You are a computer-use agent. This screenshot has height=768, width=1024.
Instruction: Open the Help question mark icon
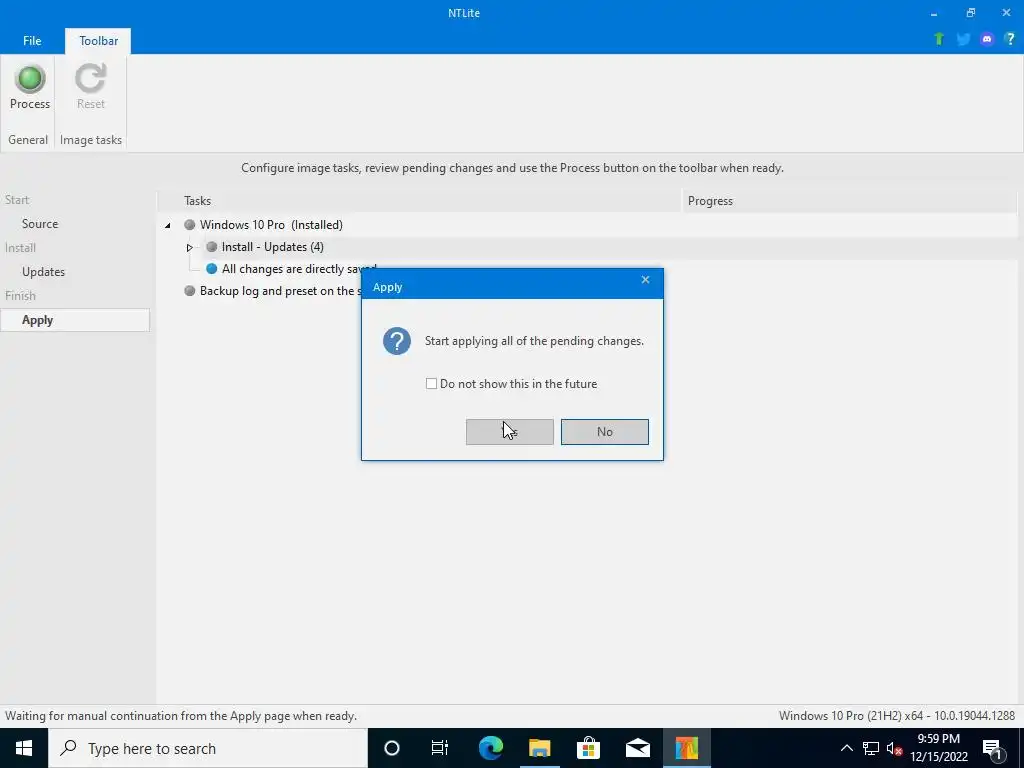point(1010,39)
